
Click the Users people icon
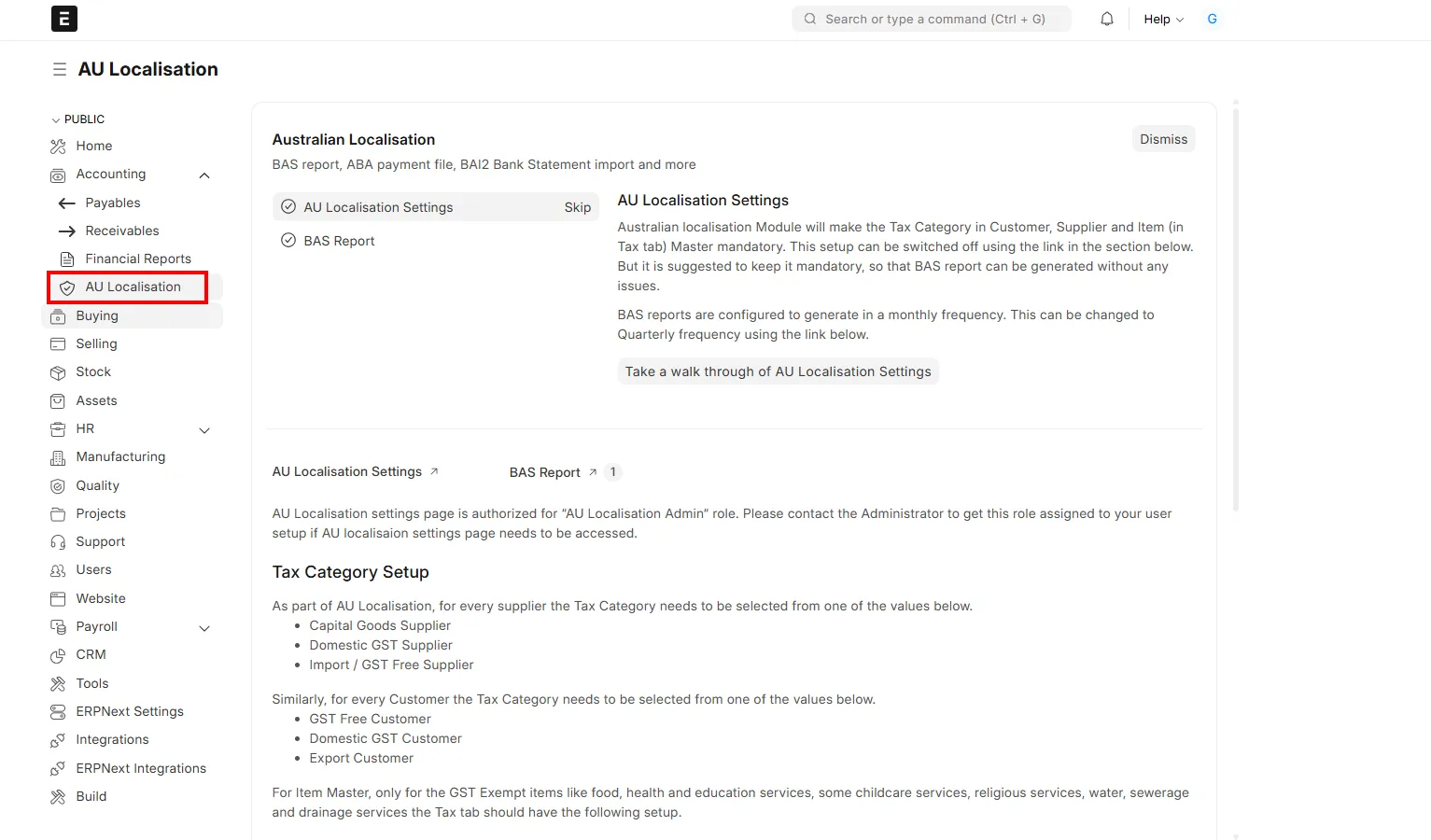coord(58,570)
